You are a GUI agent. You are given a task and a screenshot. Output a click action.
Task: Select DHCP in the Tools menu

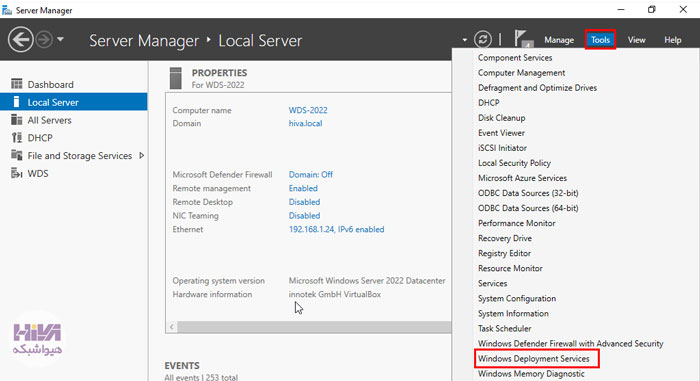pos(488,103)
